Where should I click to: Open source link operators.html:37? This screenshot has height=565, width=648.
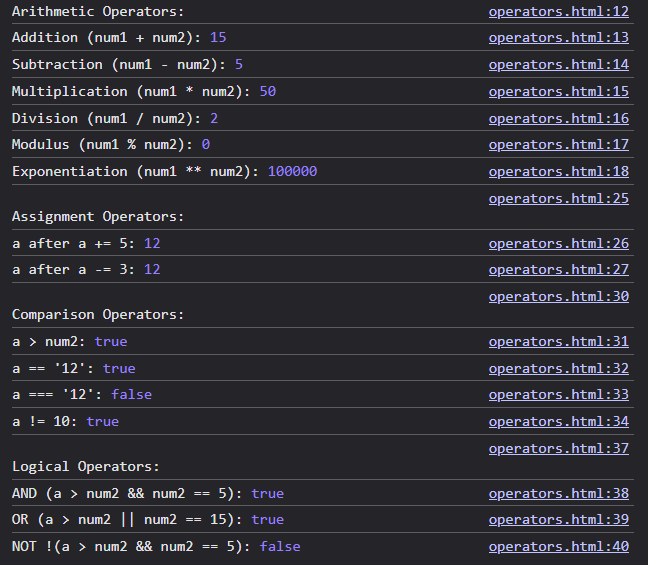click(x=559, y=448)
